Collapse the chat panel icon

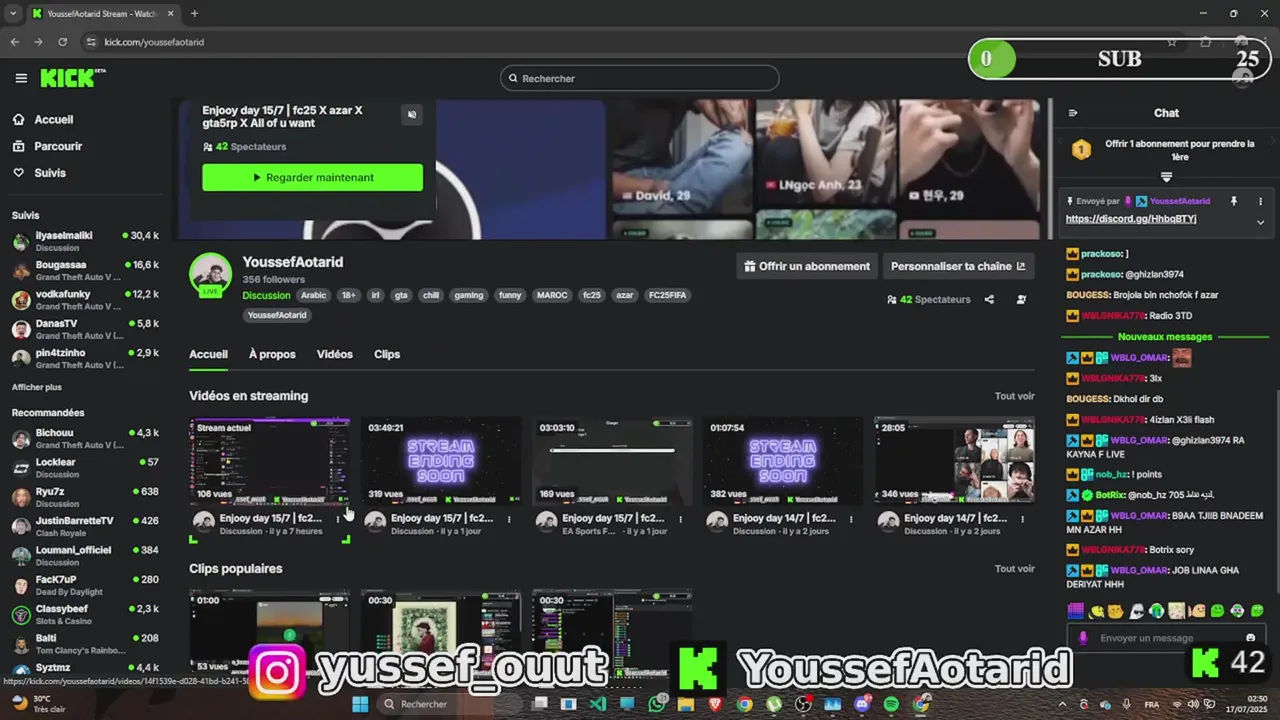pyautogui.click(x=1073, y=113)
